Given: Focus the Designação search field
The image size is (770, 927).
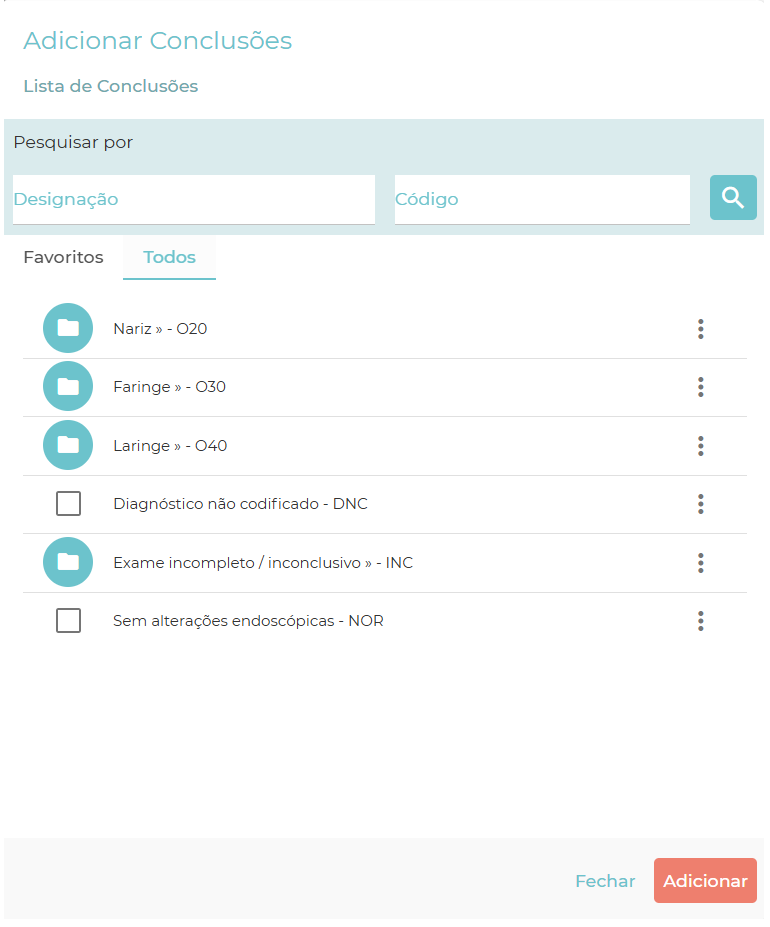Looking at the screenshot, I should tap(193, 199).
